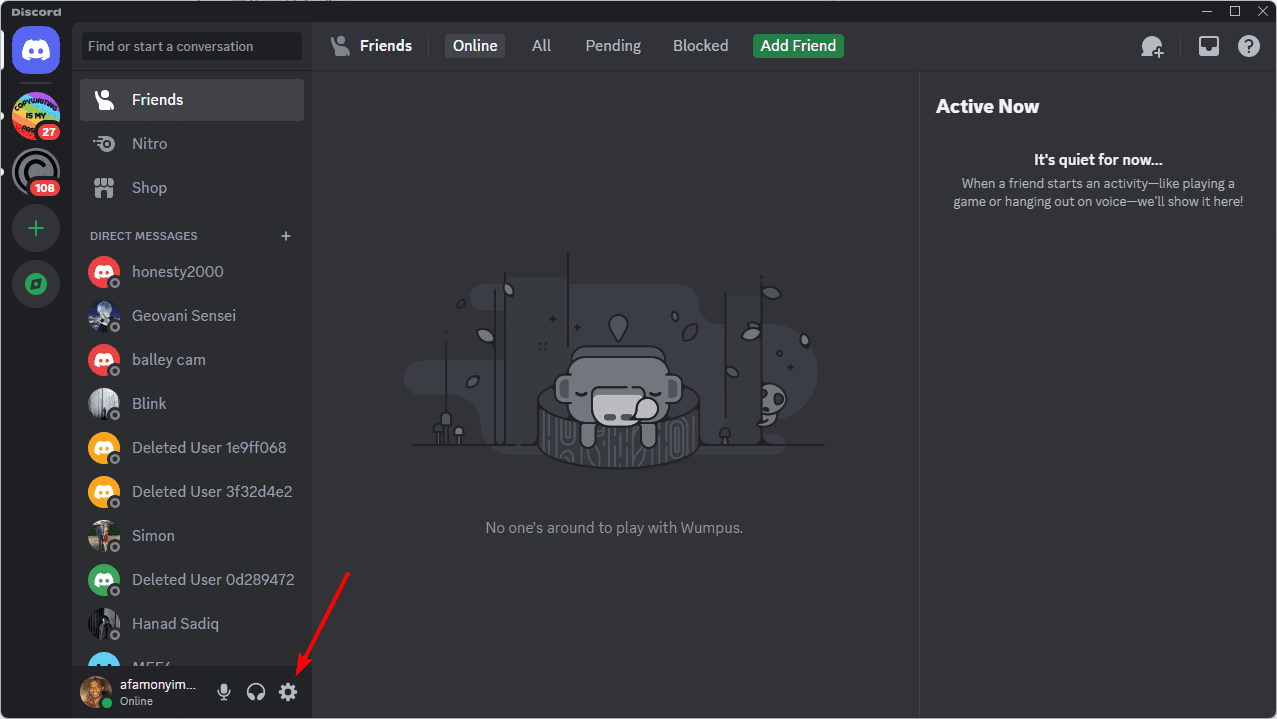This screenshot has height=719, width=1277.
Task: Open New Group DM icon
Action: (x=1153, y=46)
